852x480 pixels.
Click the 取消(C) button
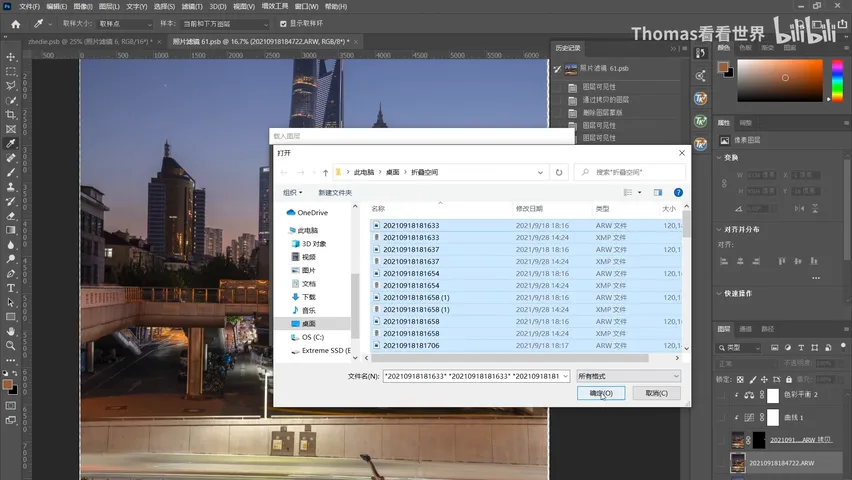pos(656,393)
